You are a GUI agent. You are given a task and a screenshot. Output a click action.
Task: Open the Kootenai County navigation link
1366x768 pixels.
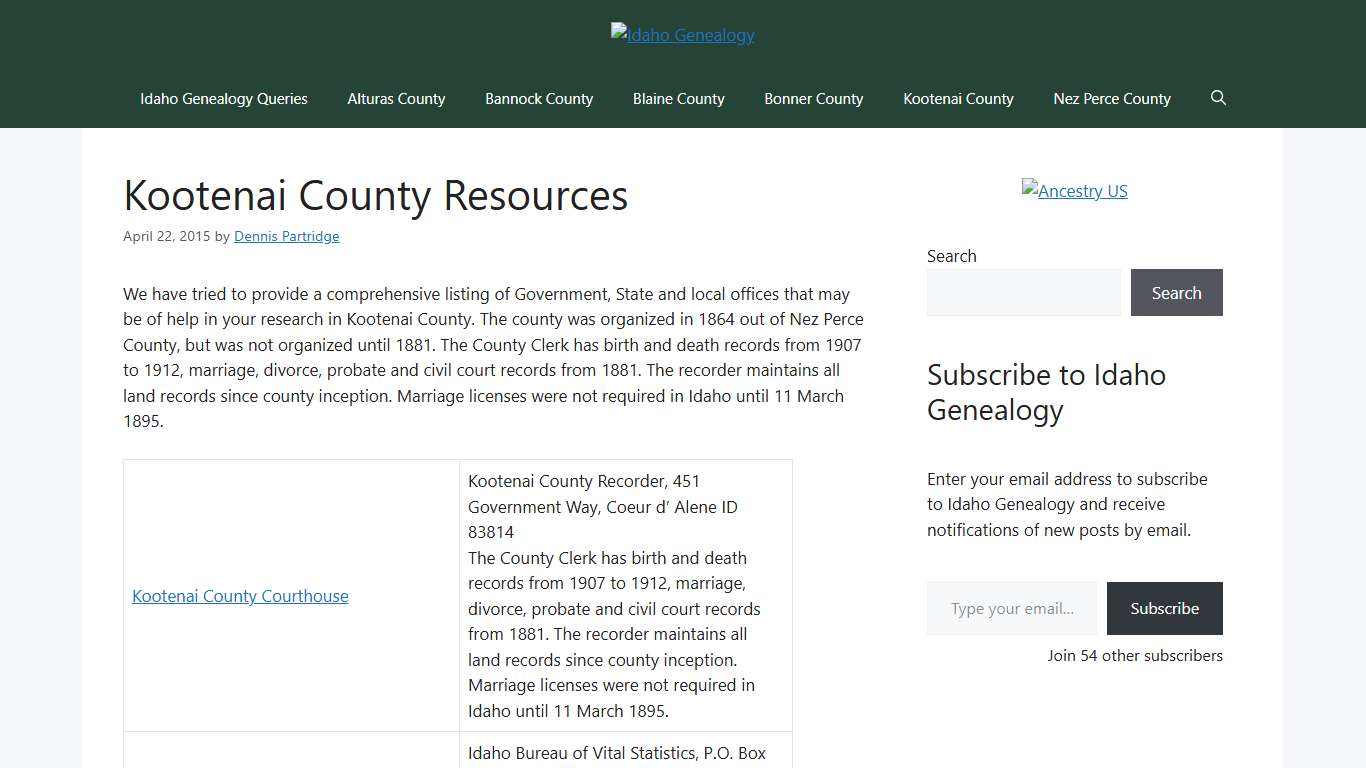[958, 98]
